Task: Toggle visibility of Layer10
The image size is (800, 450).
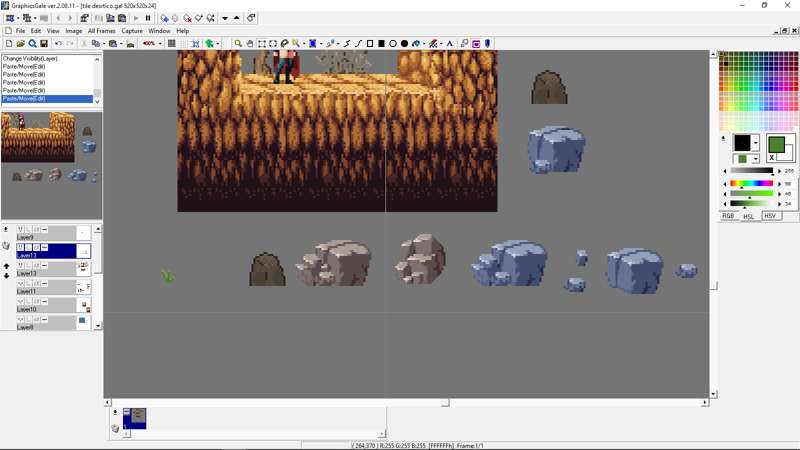Action: click(x=20, y=302)
